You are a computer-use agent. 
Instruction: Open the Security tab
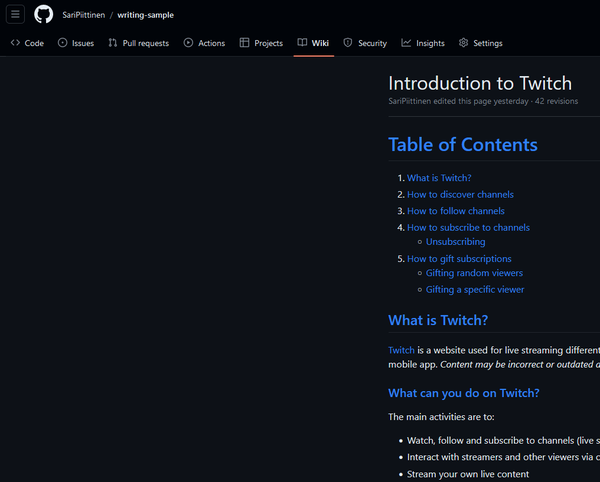[365, 43]
